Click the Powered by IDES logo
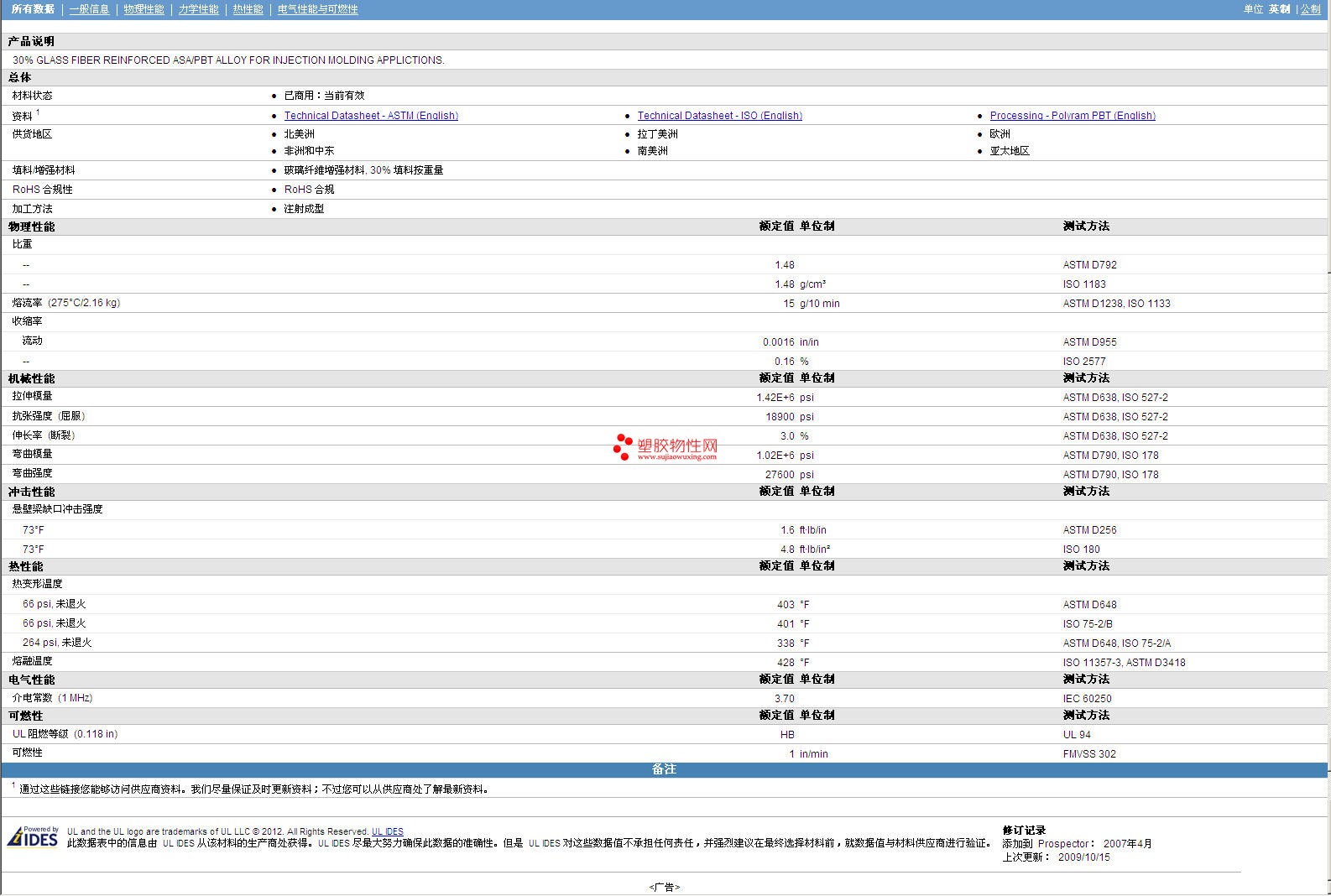Image resolution: width=1331 pixels, height=896 pixels. tap(33, 836)
